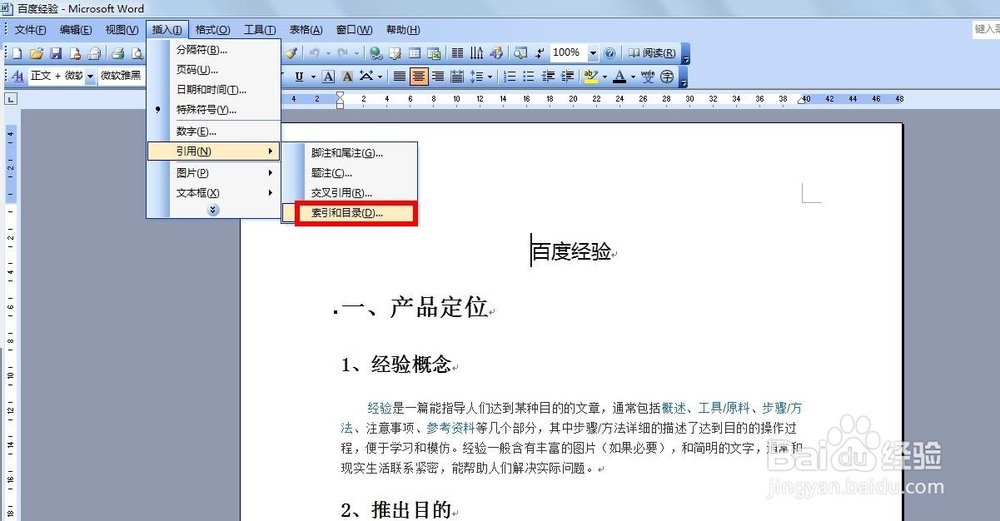Image resolution: width=1000 pixels, height=521 pixels.
Task: Click the Styles and Formatting icon
Action: [x=18, y=77]
